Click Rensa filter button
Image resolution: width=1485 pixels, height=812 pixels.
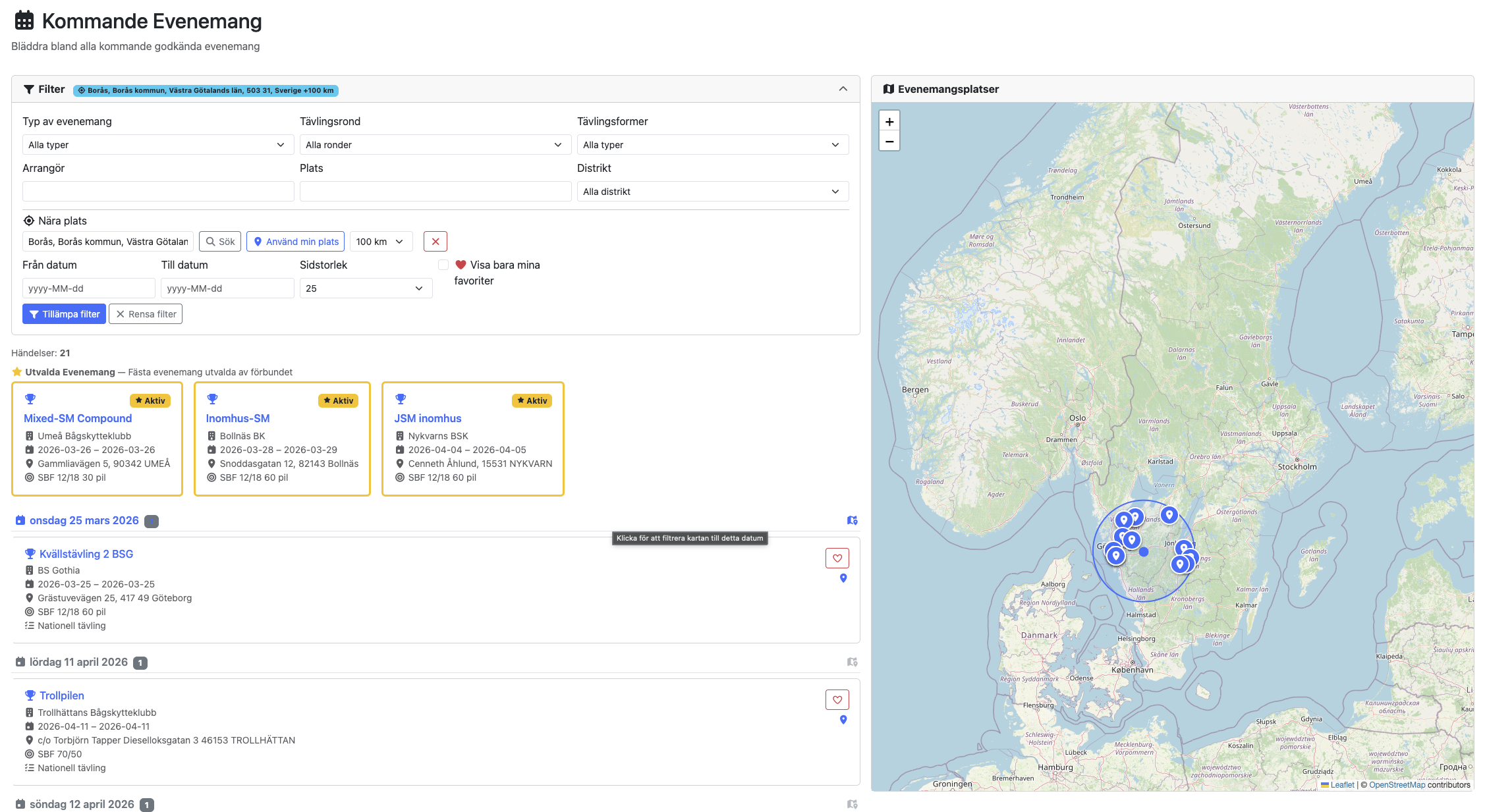pos(146,314)
